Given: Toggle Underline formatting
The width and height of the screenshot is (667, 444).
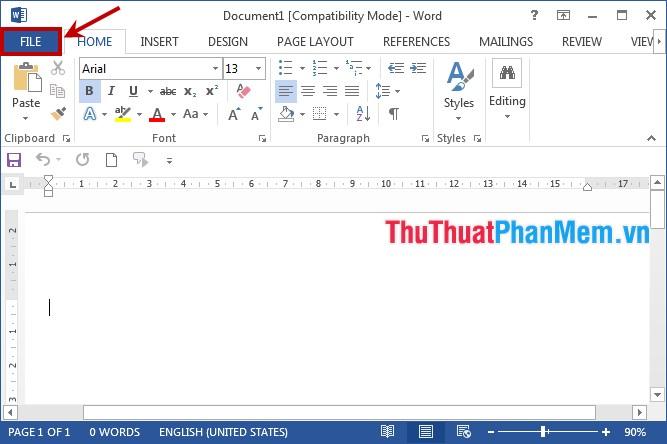Looking at the screenshot, I should [133, 91].
